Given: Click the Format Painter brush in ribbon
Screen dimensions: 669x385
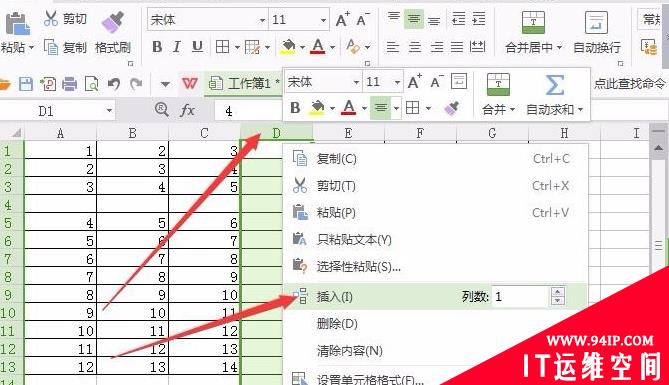Looking at the screenshot, I should [113, 22].
